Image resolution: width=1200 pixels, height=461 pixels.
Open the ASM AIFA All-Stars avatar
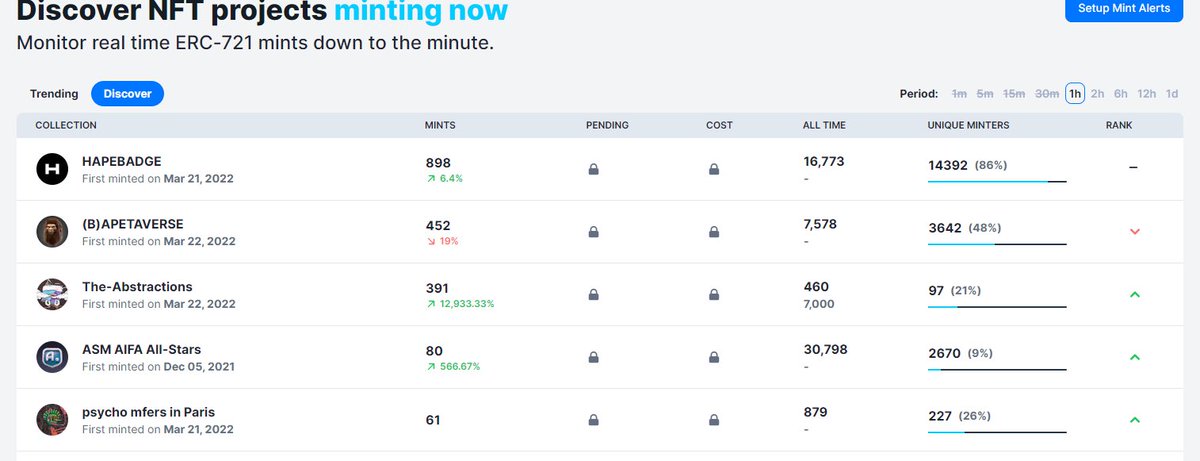pyautogui.click(x=52, y=357)
